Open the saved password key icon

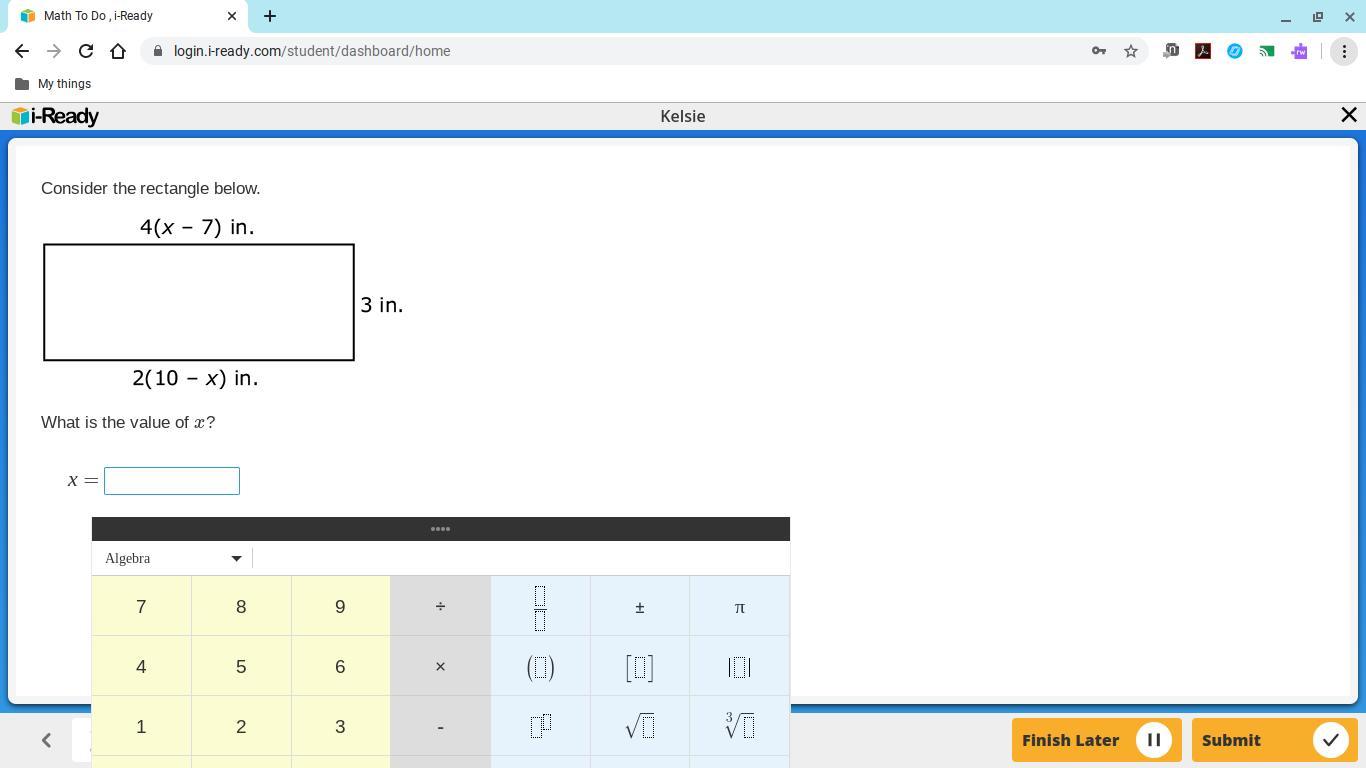click(1099, 51)
